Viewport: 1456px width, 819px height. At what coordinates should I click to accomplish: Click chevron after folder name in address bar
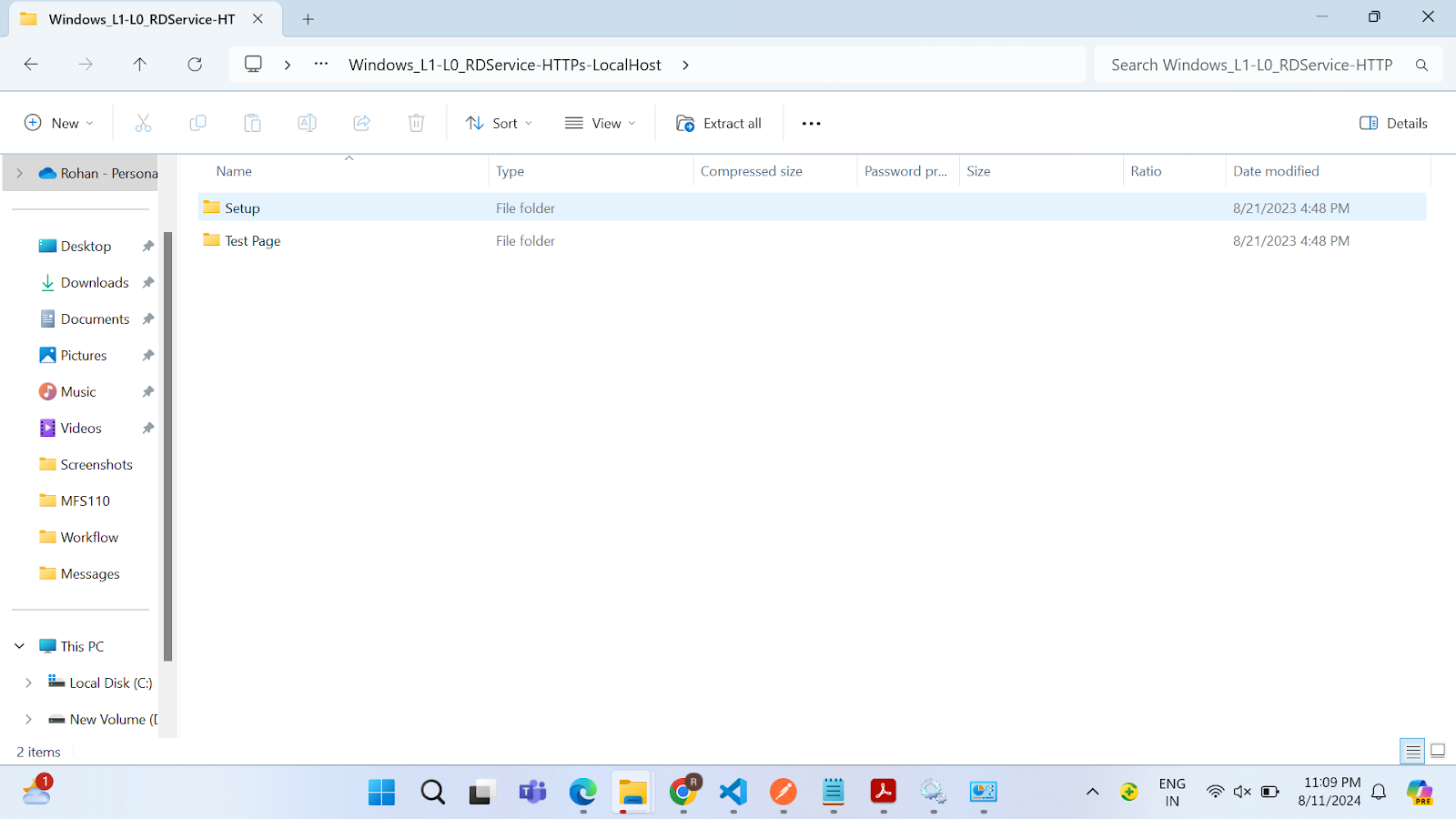pos(685,65)
